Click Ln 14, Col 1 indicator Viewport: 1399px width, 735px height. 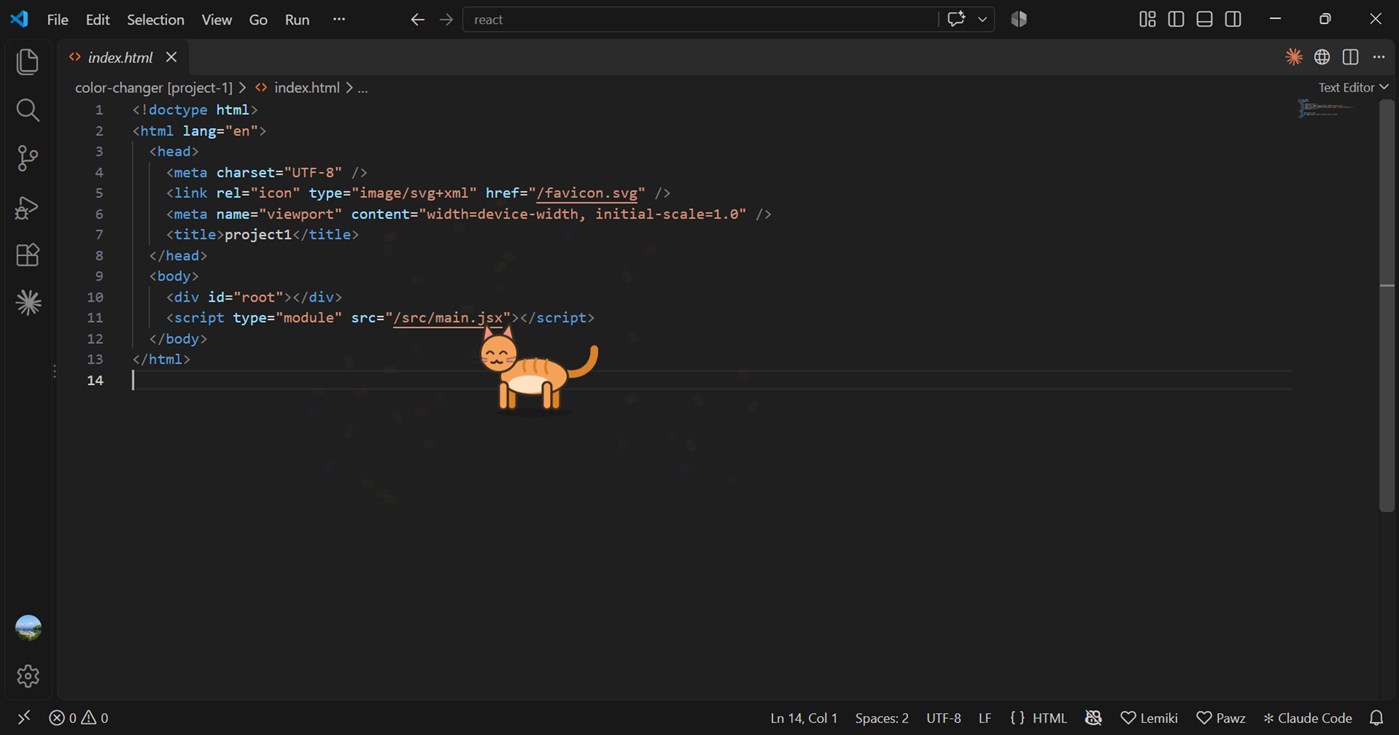[x=804, y=718]
